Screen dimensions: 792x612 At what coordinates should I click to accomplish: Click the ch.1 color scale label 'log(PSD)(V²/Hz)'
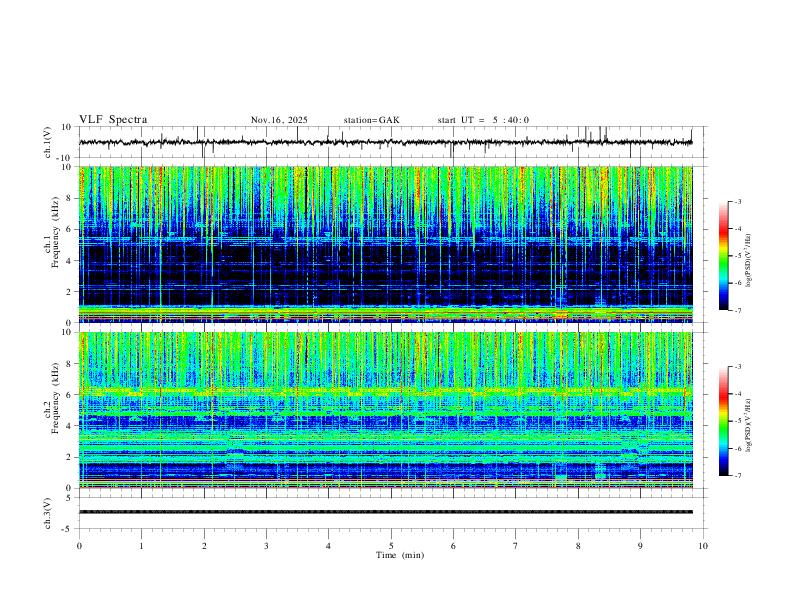pyautogui.click(x=748, y=261)
